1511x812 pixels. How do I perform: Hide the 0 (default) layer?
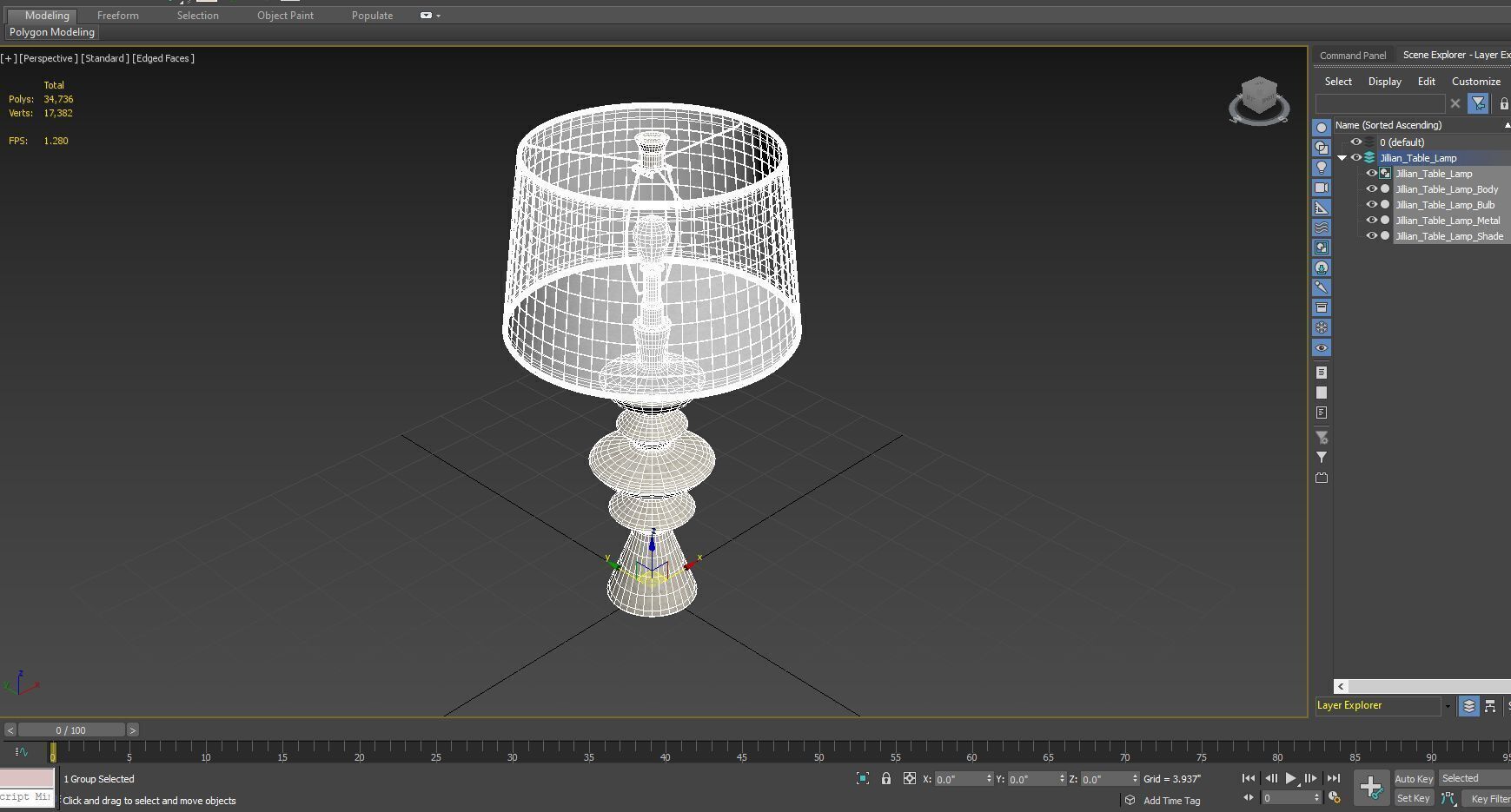click(1355, 142)
